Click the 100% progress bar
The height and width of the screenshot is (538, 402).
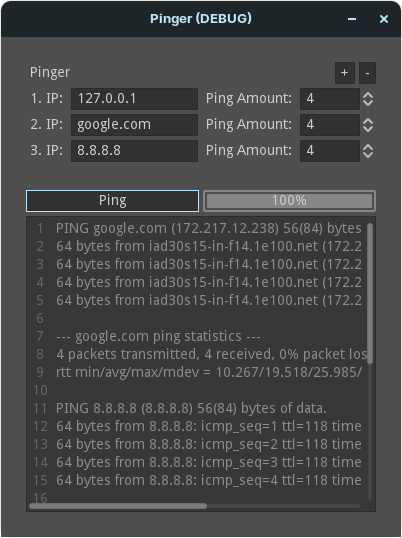tap(289, 201)
